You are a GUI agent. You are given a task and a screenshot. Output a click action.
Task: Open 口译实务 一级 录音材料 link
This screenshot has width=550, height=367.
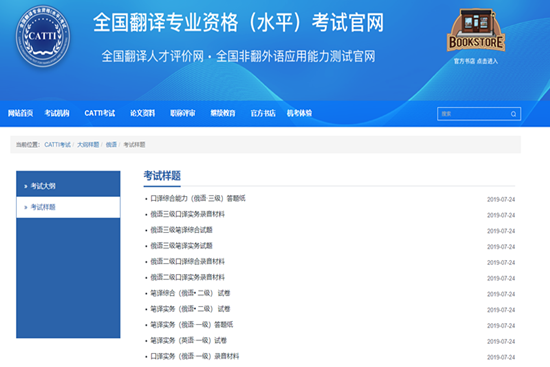coord(195,356)
